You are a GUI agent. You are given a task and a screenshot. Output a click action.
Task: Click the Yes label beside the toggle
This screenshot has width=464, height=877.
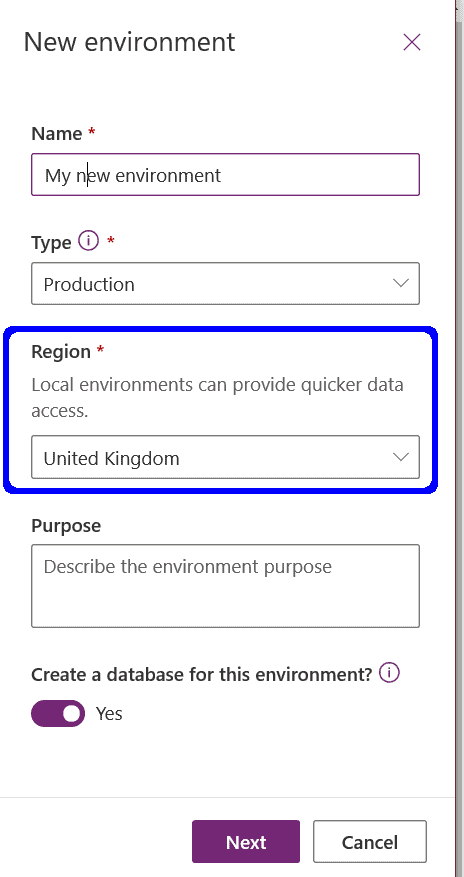click(x=109, y=714)
